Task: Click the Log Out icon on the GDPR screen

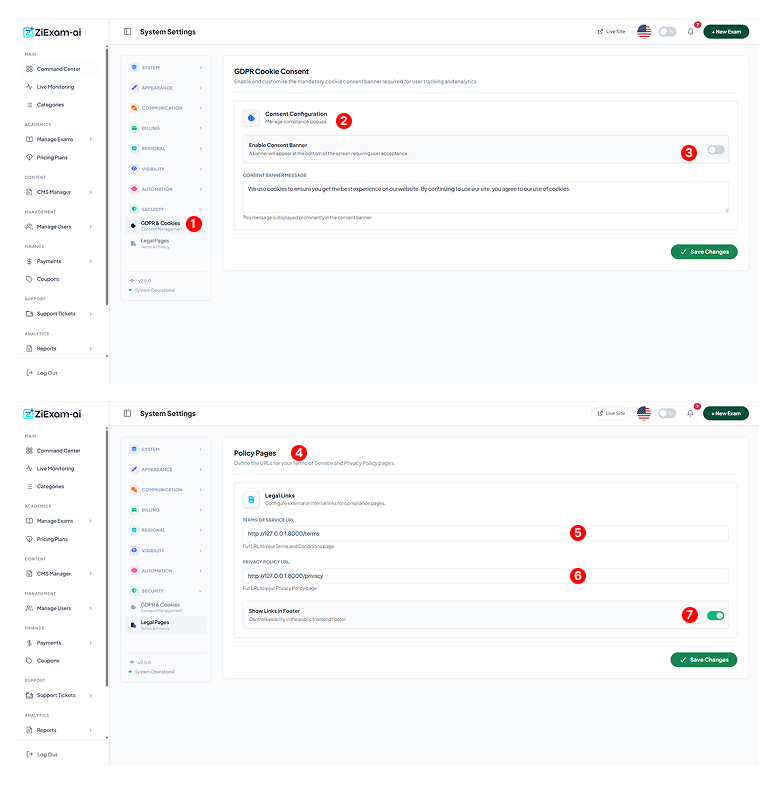Action: pyautogui.click(x=29, y=373)
